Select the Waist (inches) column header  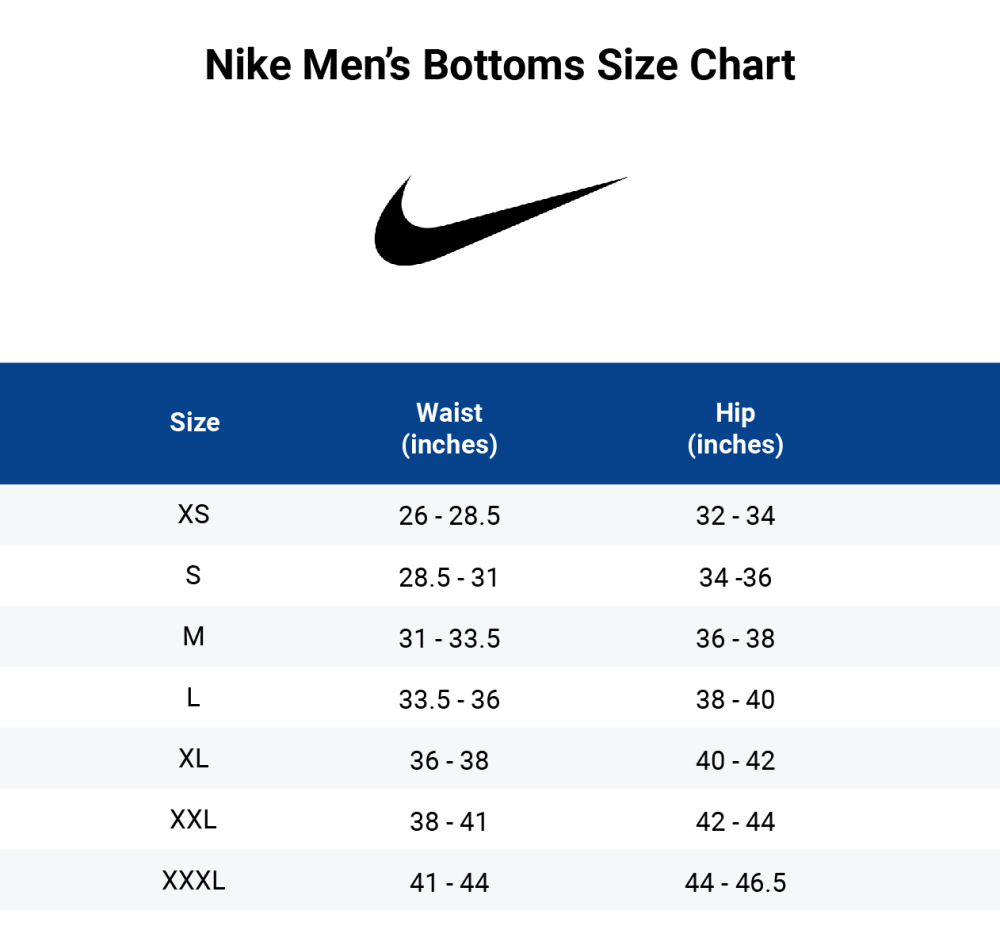(x=449, y=429)
